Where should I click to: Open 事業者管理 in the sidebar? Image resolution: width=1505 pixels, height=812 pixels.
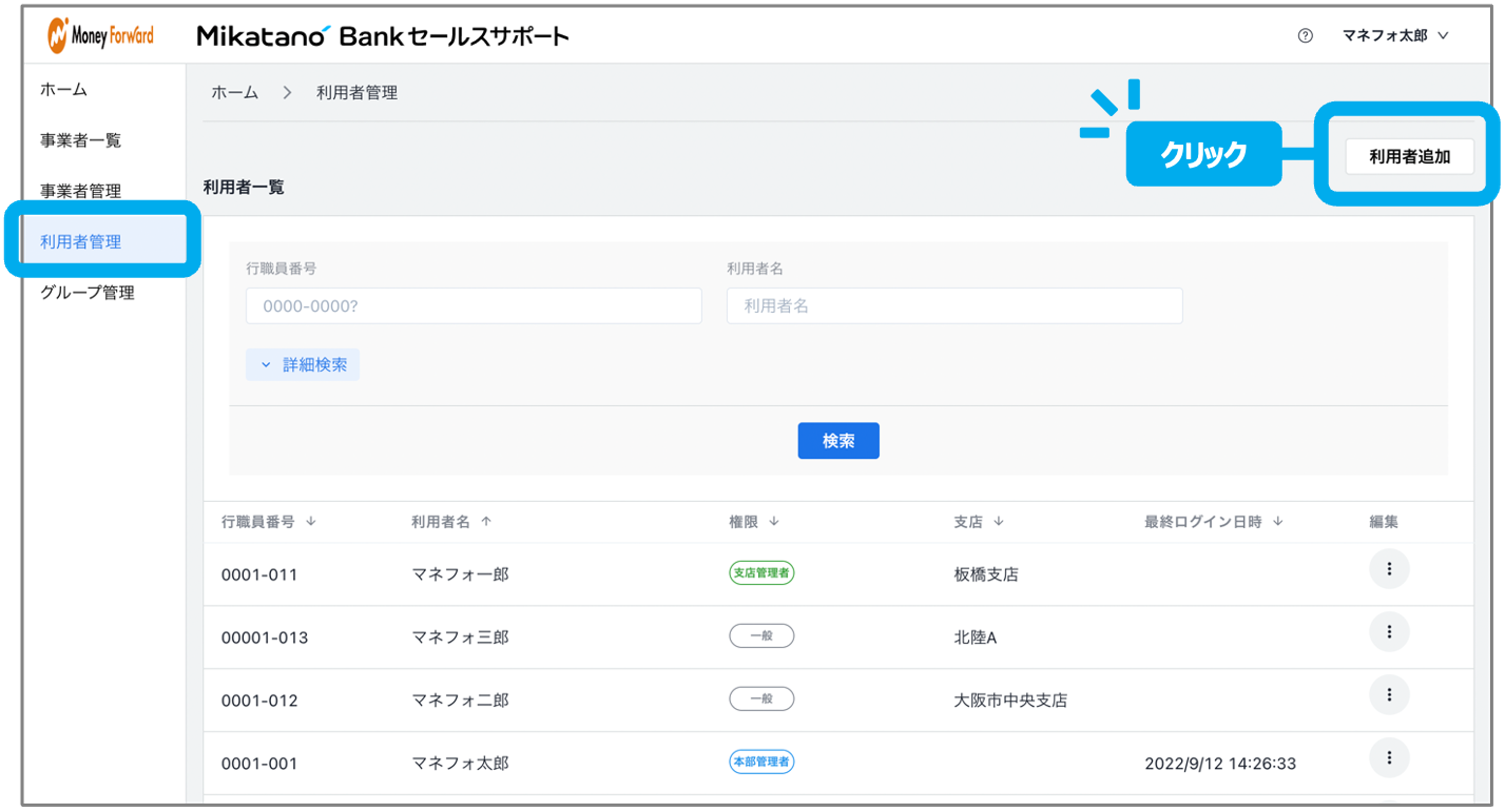(x=80, y=191)
